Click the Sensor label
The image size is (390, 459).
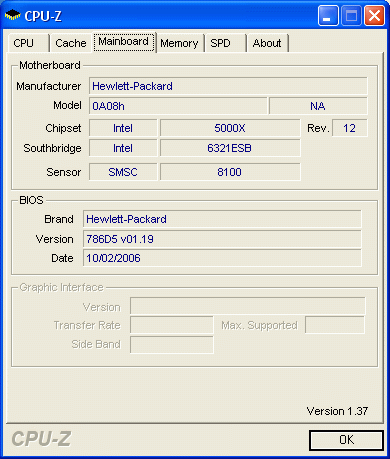(64, 172)
